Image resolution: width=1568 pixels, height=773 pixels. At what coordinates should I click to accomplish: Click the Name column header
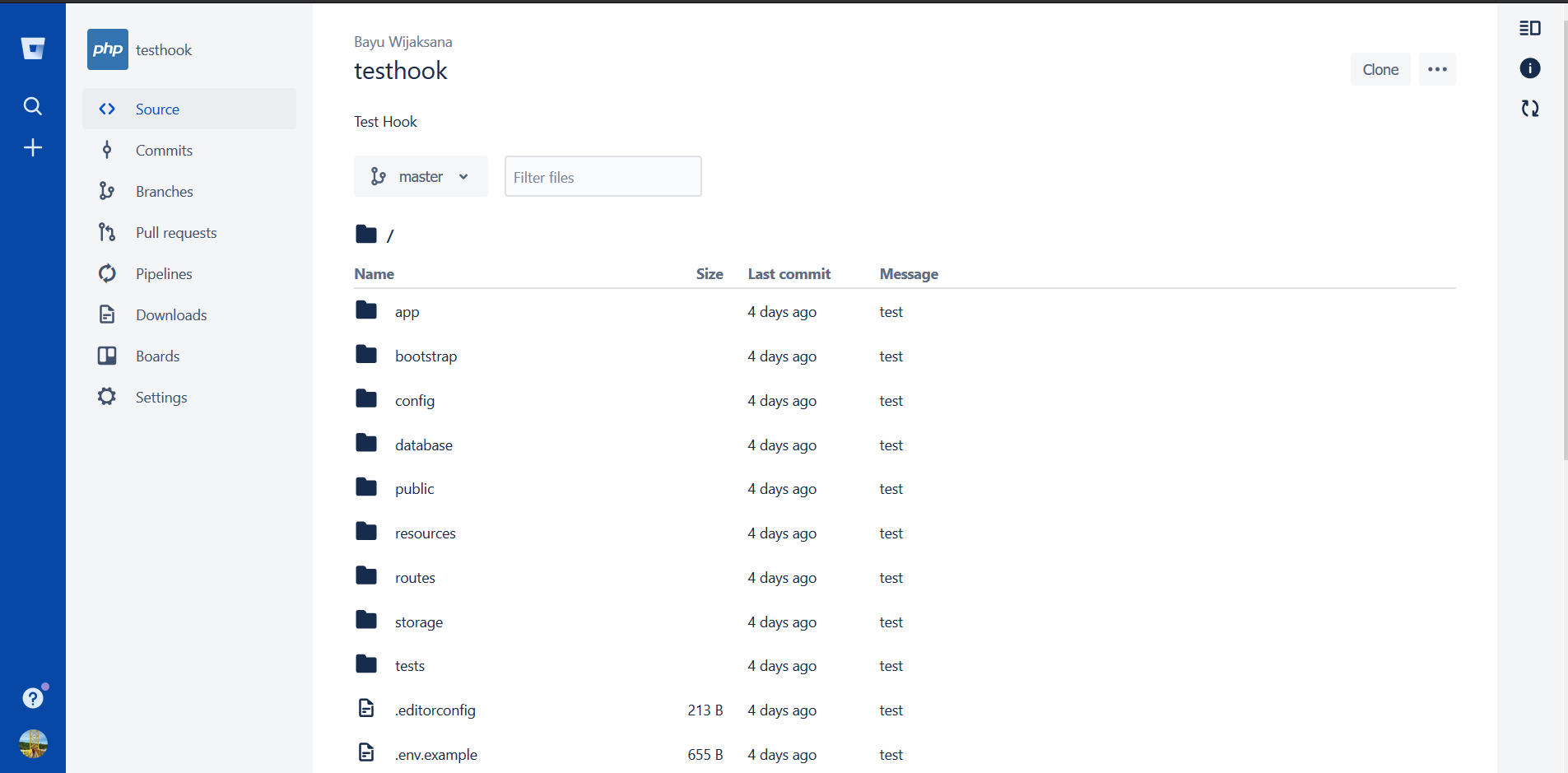(375, 274)
